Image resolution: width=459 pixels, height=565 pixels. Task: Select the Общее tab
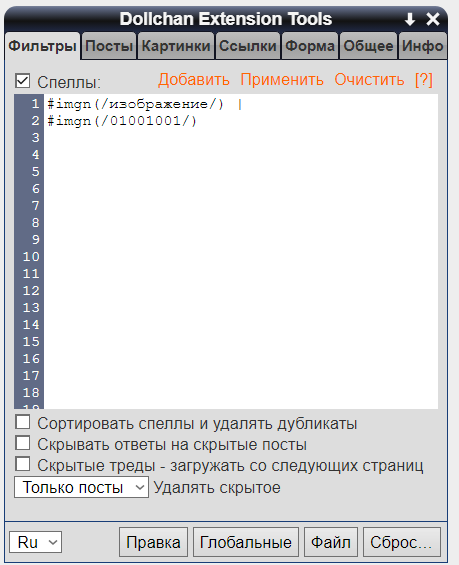368,46
